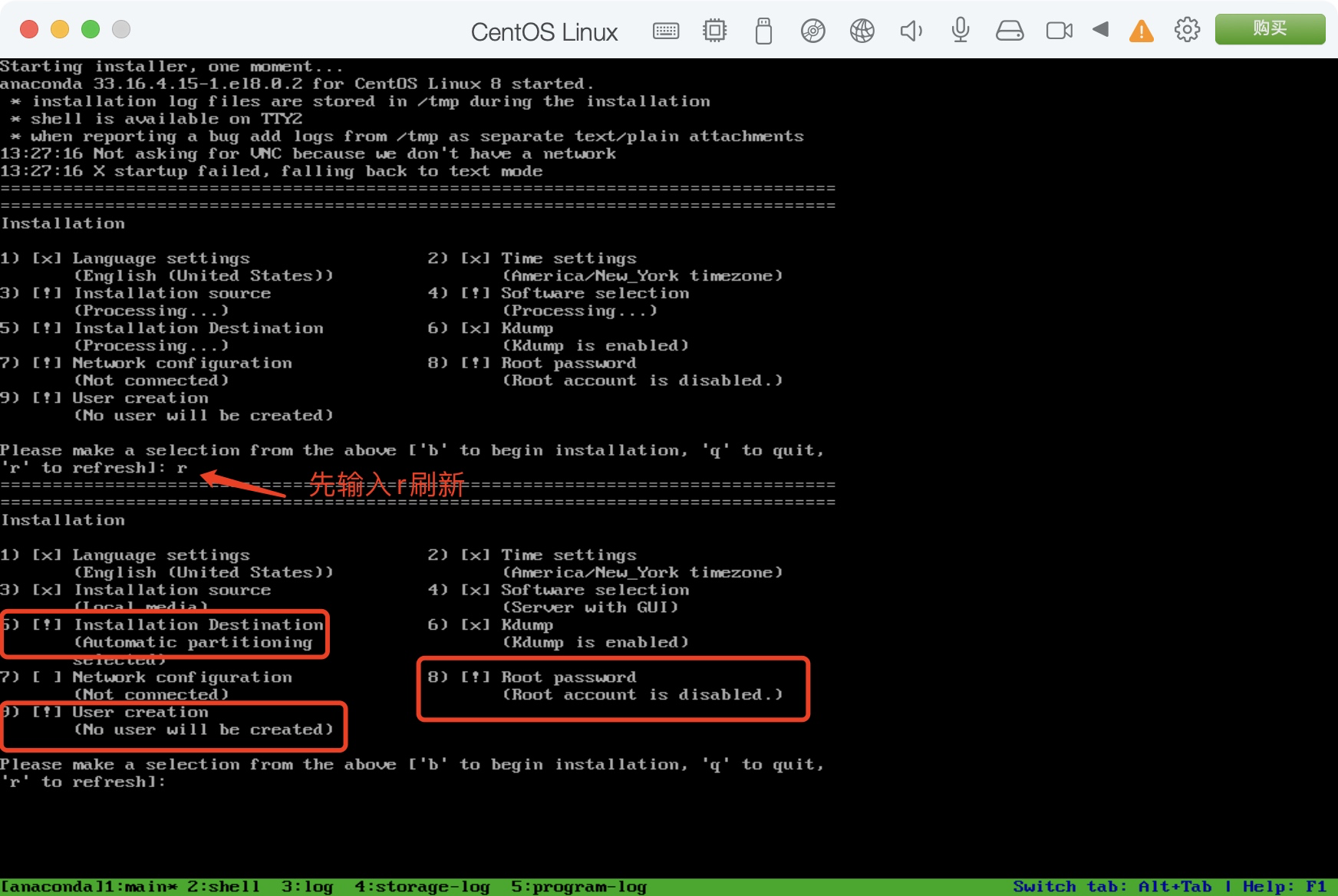Click the 'Switch tab: Alt+Tab' status text
Image resolution: width=1338 pixels, height=896 pixels.
1112,887
